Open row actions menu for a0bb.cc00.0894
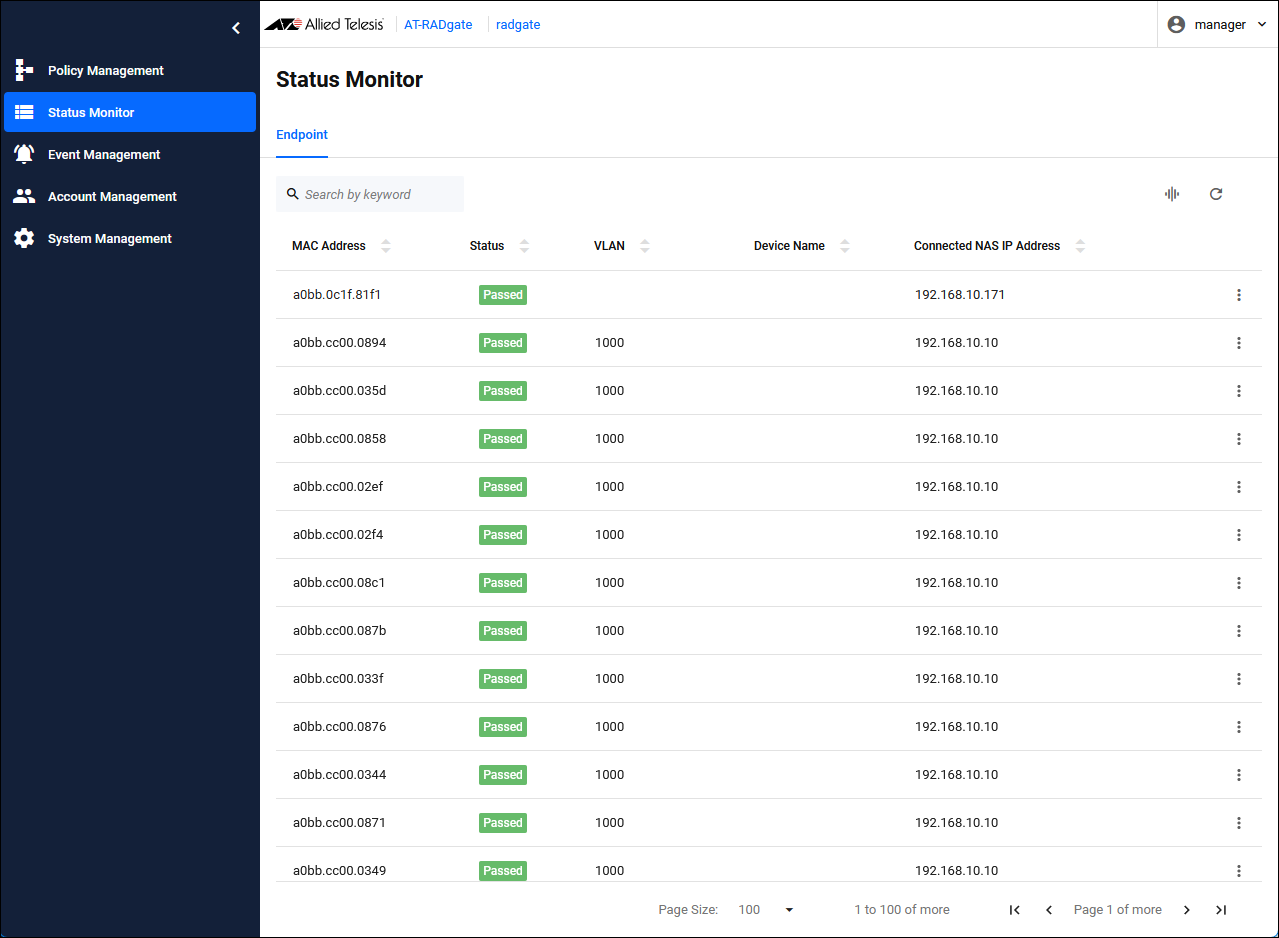The width and height of the screenshot is (1279, 938). (x=1238, y=343)
